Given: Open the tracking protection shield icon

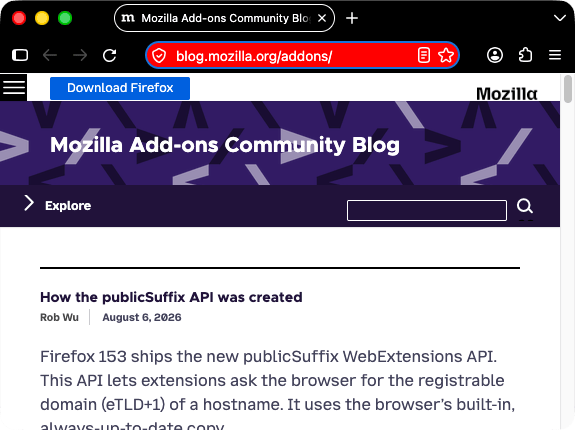Looking at the screenshot, I should pyautogui.click(x=159, y=56).
